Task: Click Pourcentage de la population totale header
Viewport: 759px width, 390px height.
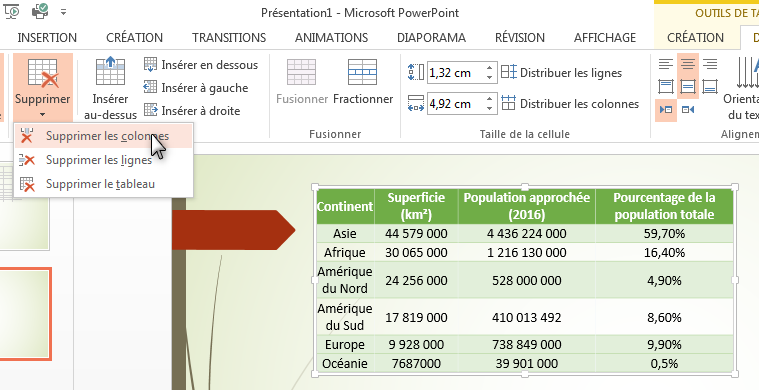Action: [664, 207]
